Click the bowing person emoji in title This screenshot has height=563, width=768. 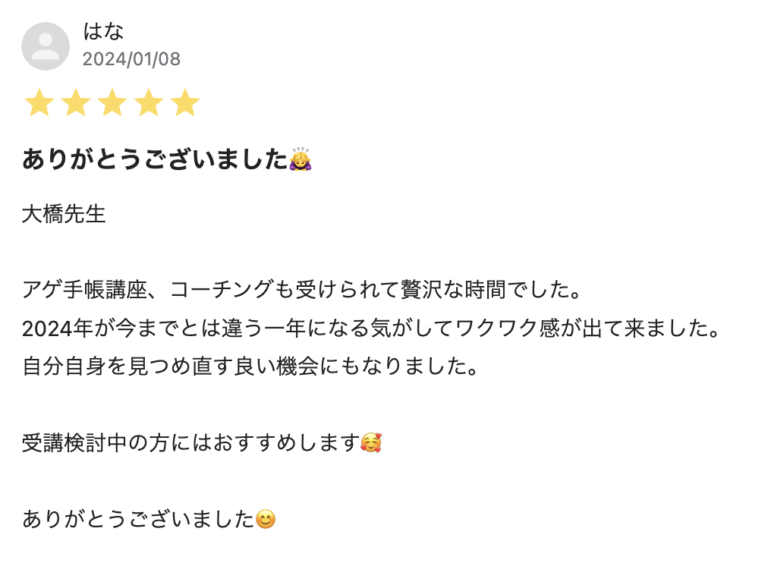(302, 159)
